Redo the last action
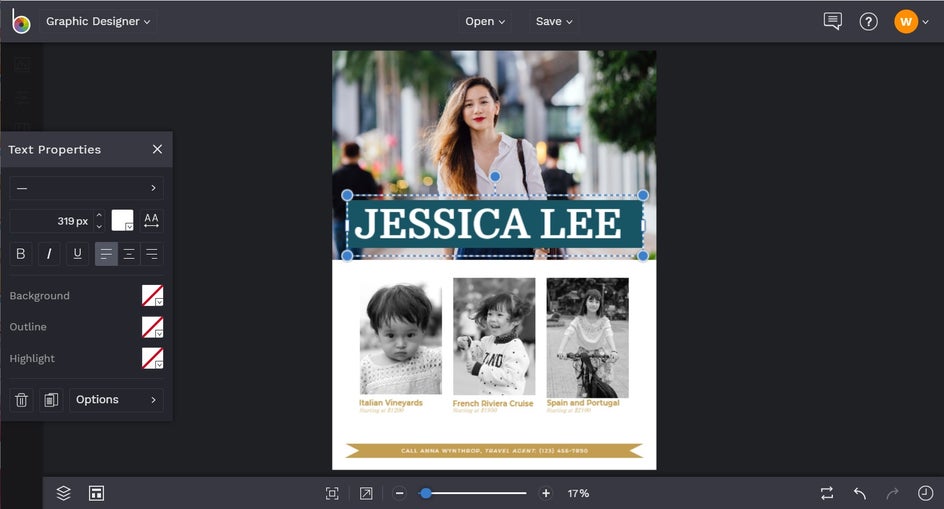Screen dimensions: 944x509 coord(892,493)
